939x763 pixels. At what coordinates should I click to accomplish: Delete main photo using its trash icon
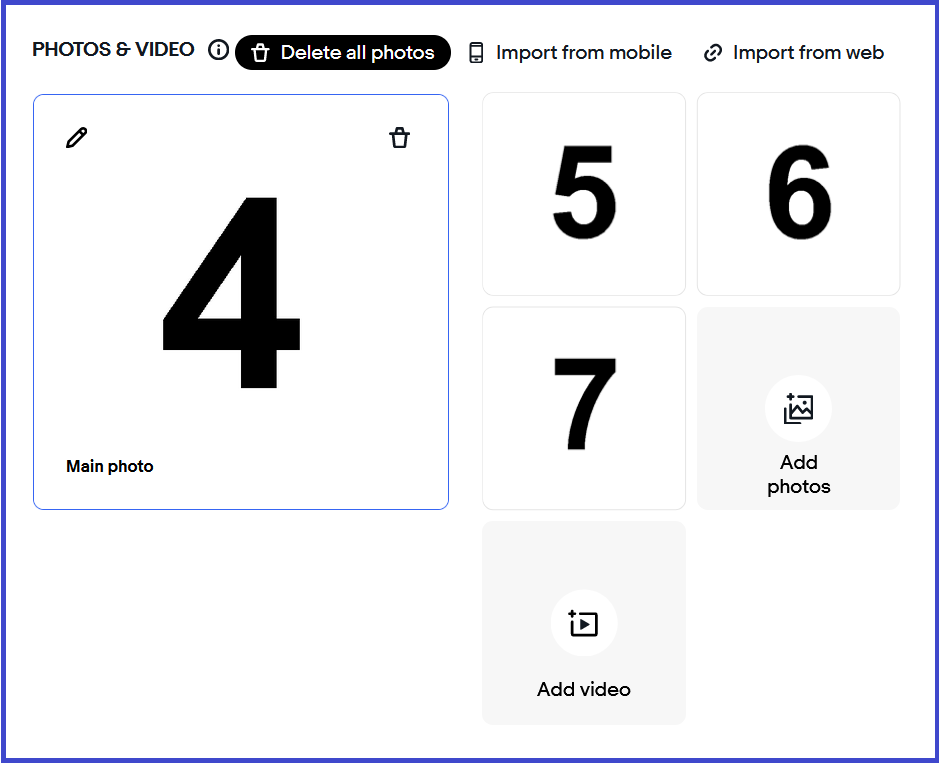point(399,138)
